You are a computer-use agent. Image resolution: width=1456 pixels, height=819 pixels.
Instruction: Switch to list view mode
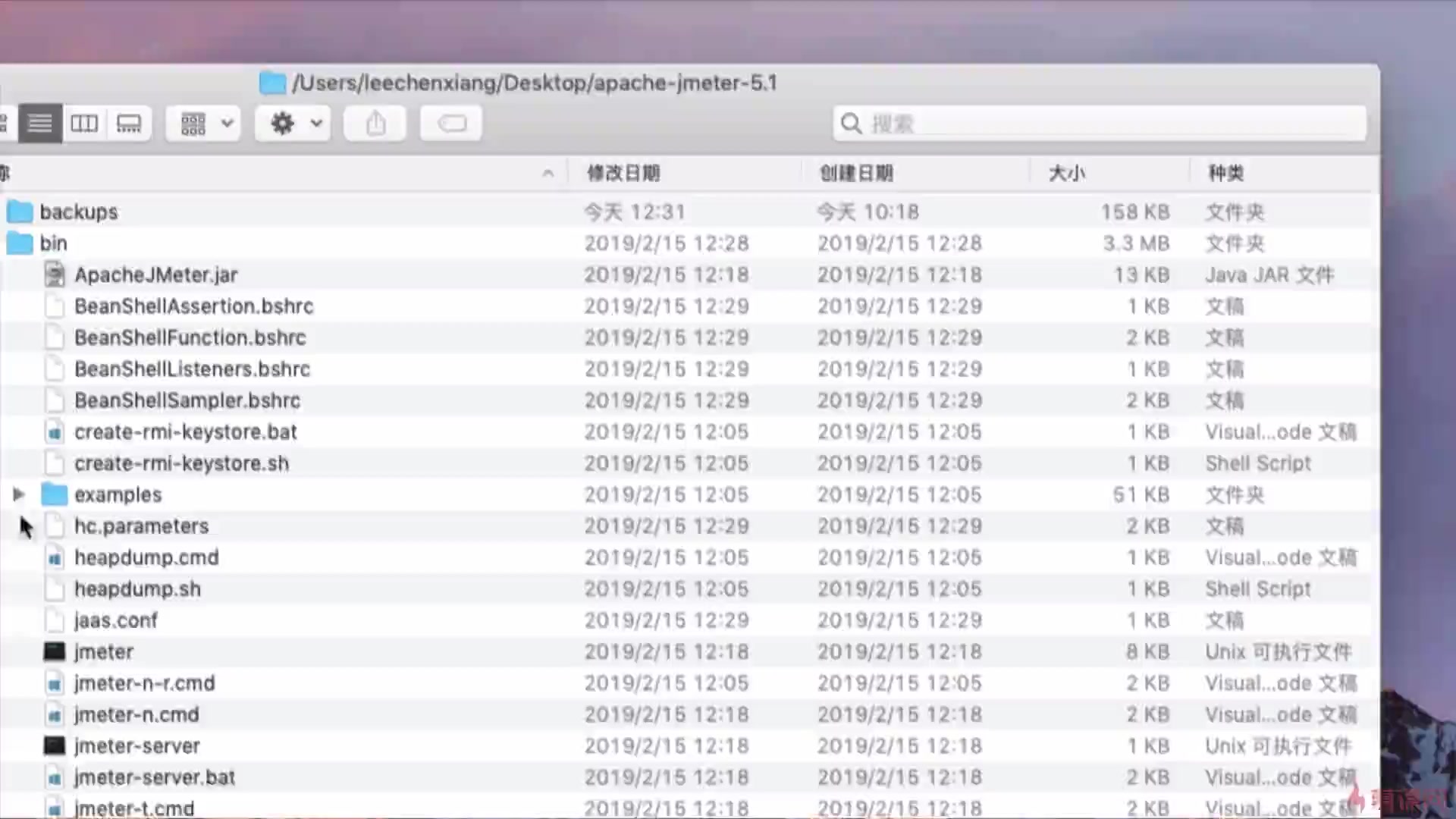tap(39, 124)
